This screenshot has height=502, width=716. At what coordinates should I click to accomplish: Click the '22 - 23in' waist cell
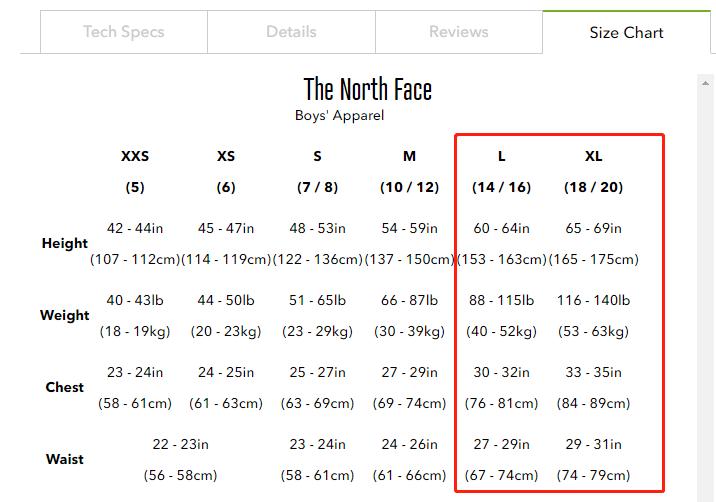[180, 444]
